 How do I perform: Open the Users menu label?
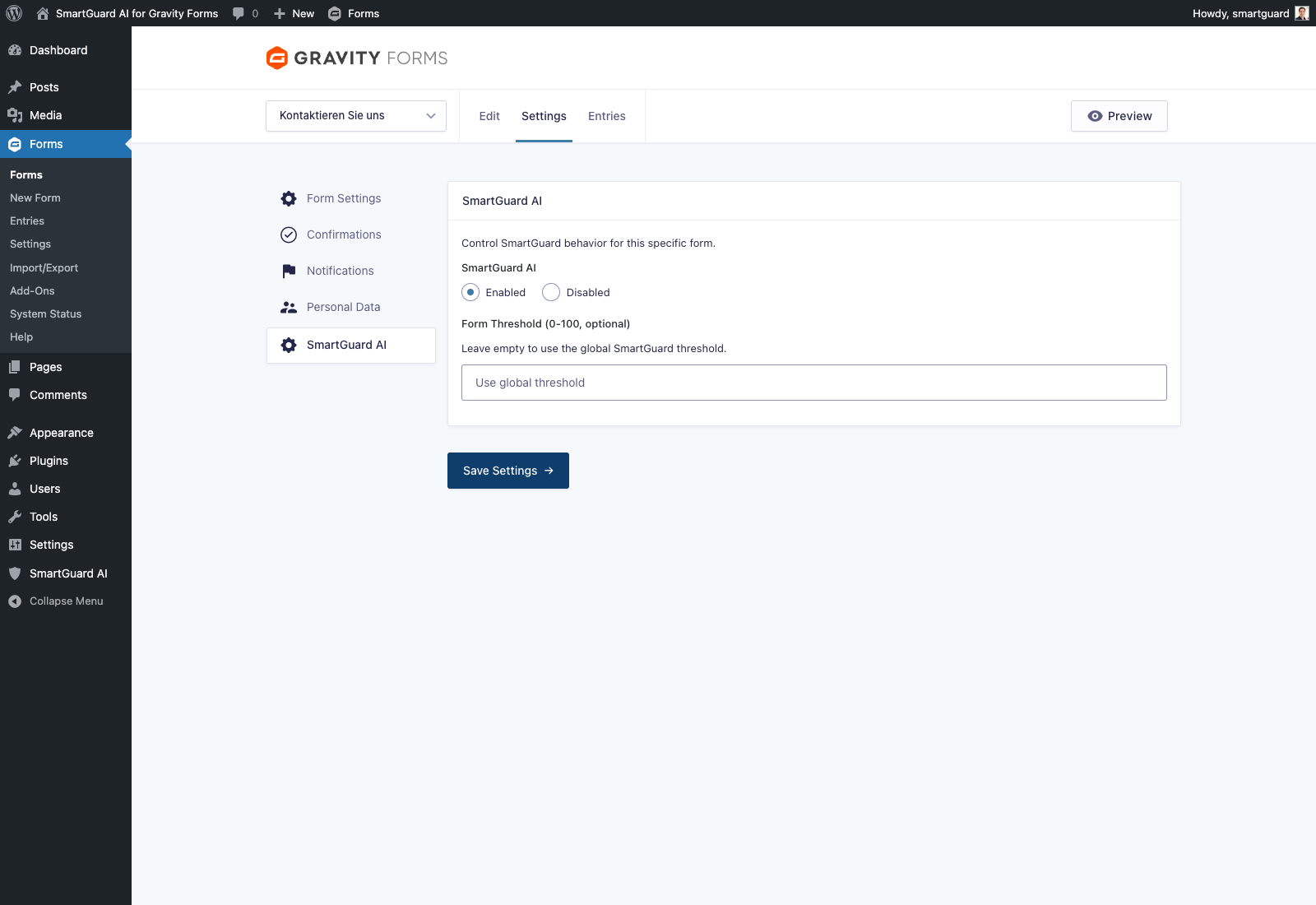coord(45,489)
